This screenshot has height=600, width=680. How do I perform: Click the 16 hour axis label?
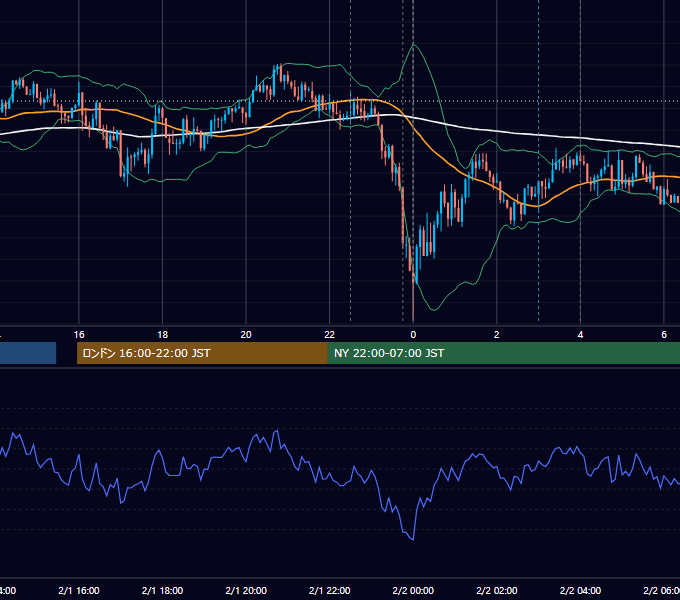coord(79,335)
